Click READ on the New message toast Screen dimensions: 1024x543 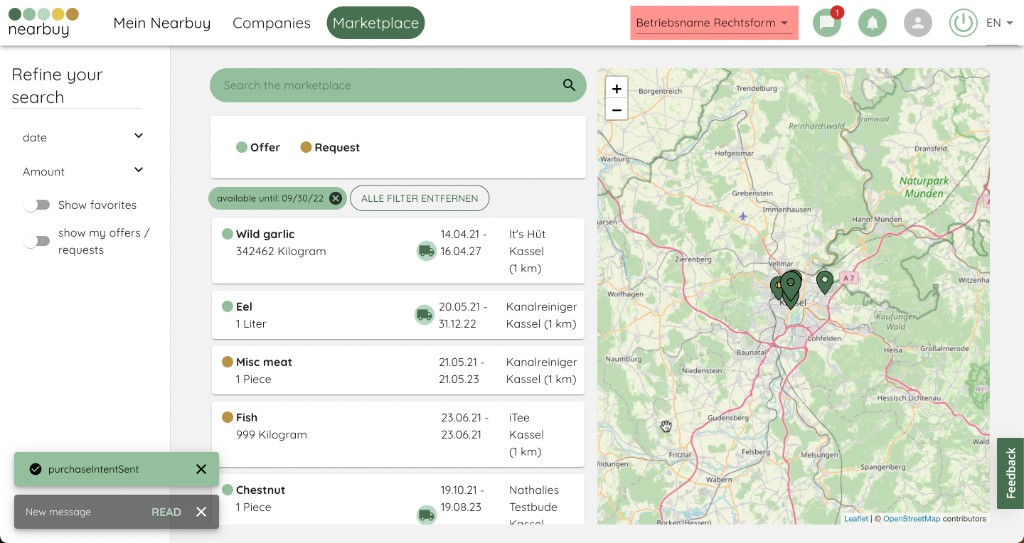pos(166,512)
